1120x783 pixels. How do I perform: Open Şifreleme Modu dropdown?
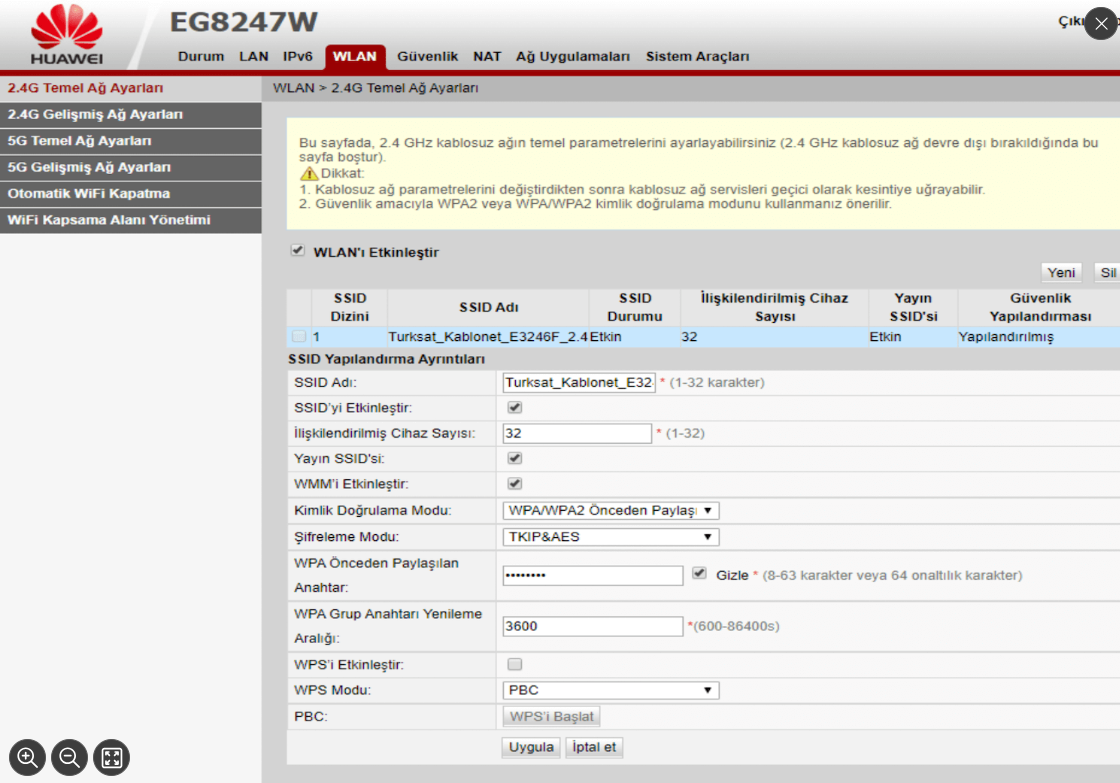coord(611,537)
